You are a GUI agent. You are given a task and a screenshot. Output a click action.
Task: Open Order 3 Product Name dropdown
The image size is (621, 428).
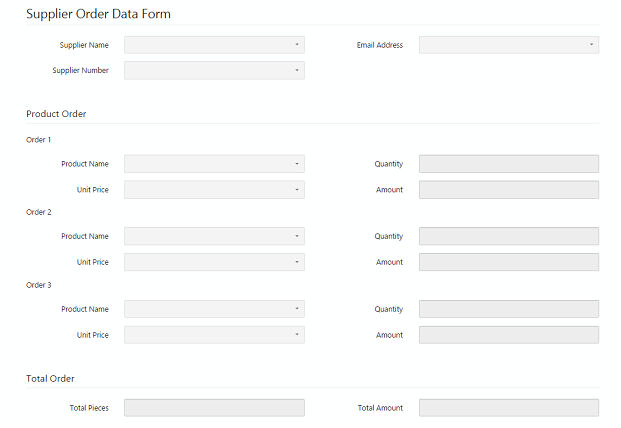pyautogui.click(x=214, y=309)
